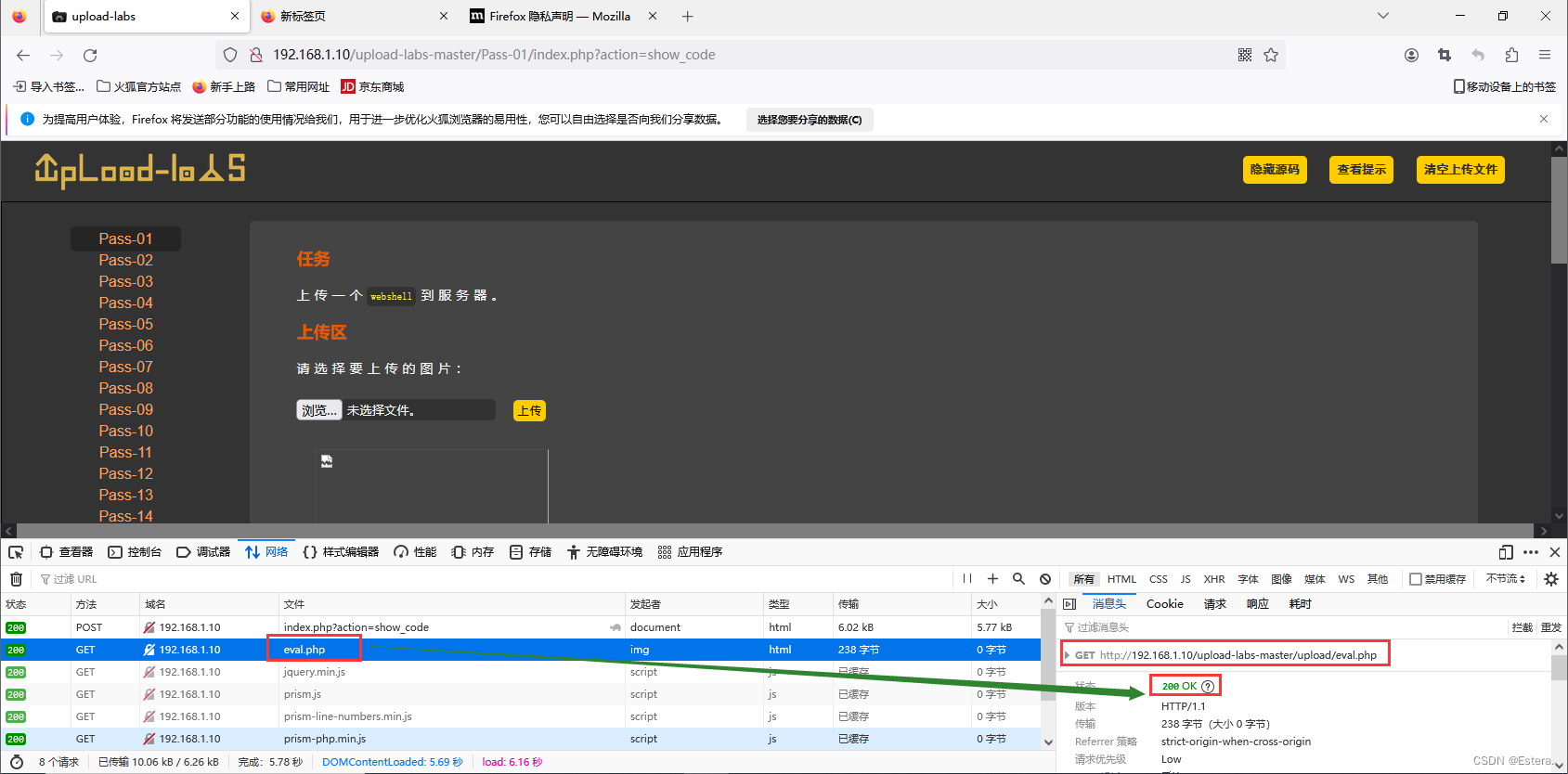Open the Firefox account icon
This screenshot has height=774, width=1568.
[1411, 55]
